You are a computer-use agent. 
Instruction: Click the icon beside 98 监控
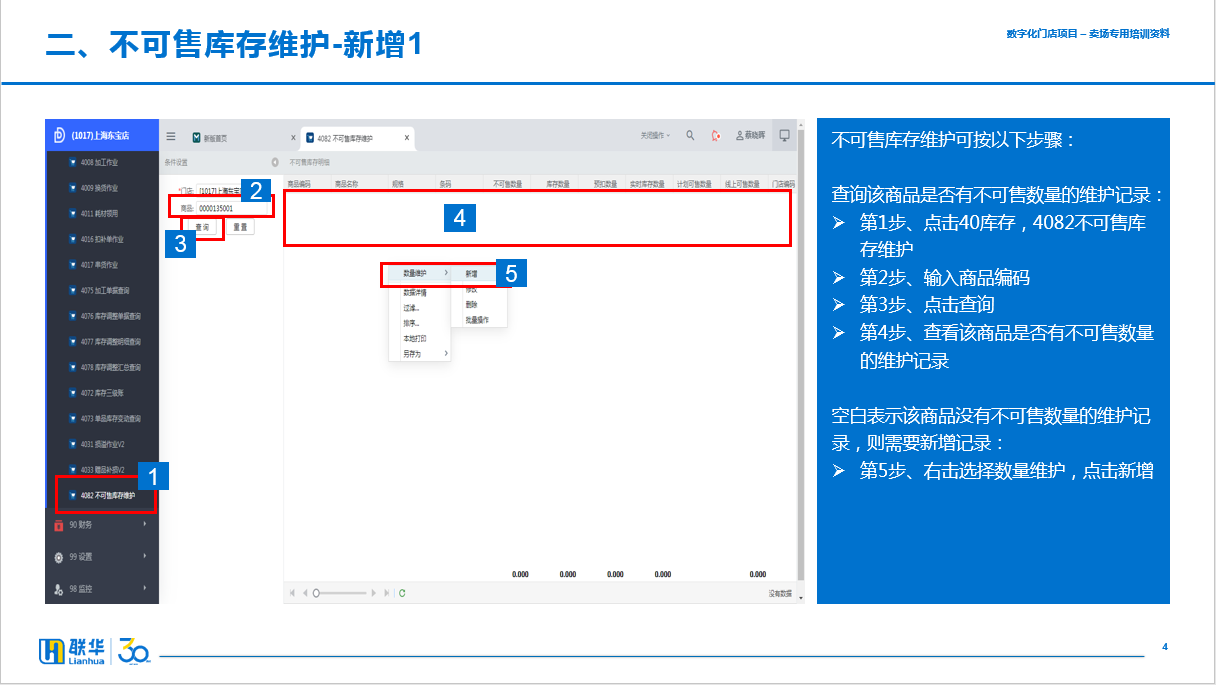59,589
